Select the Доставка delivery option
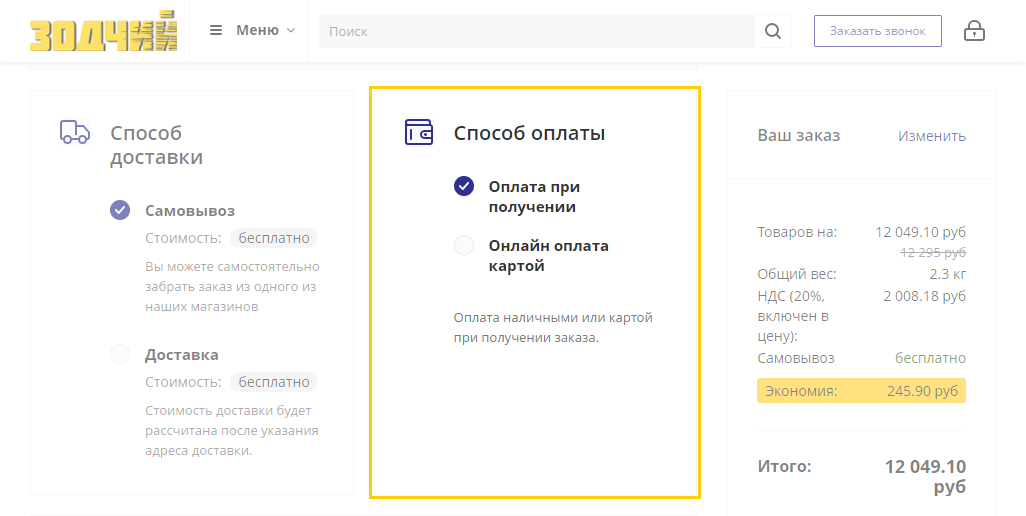This screenshot has height=516, width=1026. tap(120, 354)
